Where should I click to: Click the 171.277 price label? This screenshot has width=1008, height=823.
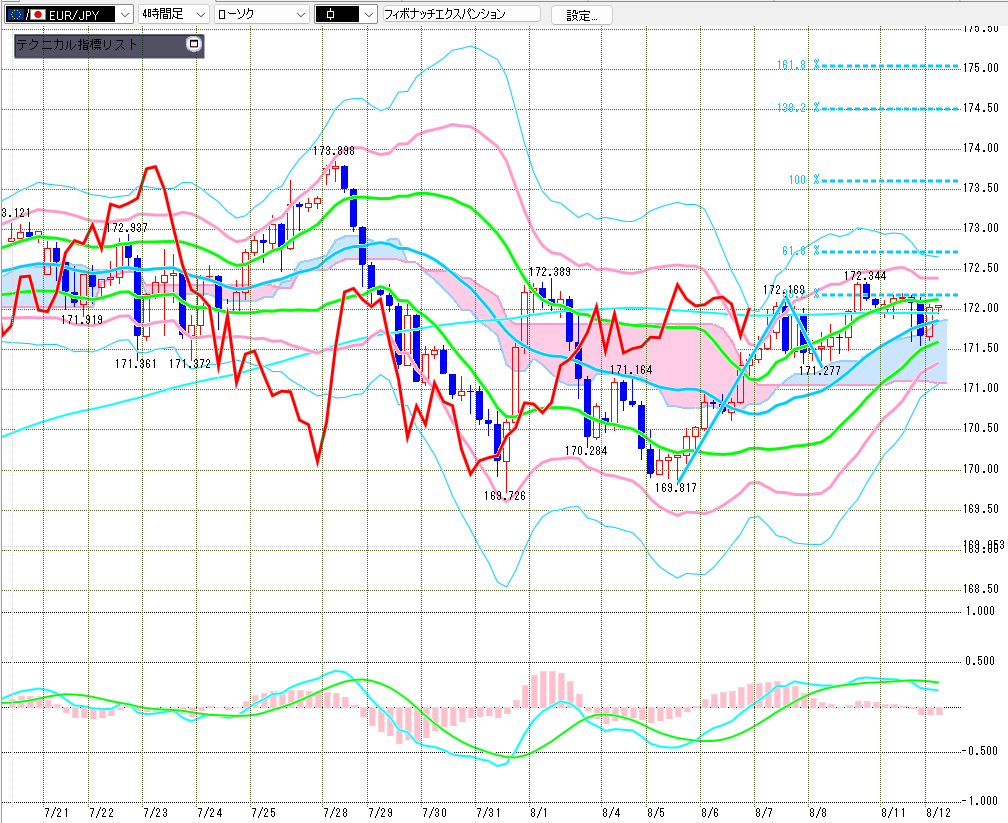pyautogui.click(x=820, y=371)
